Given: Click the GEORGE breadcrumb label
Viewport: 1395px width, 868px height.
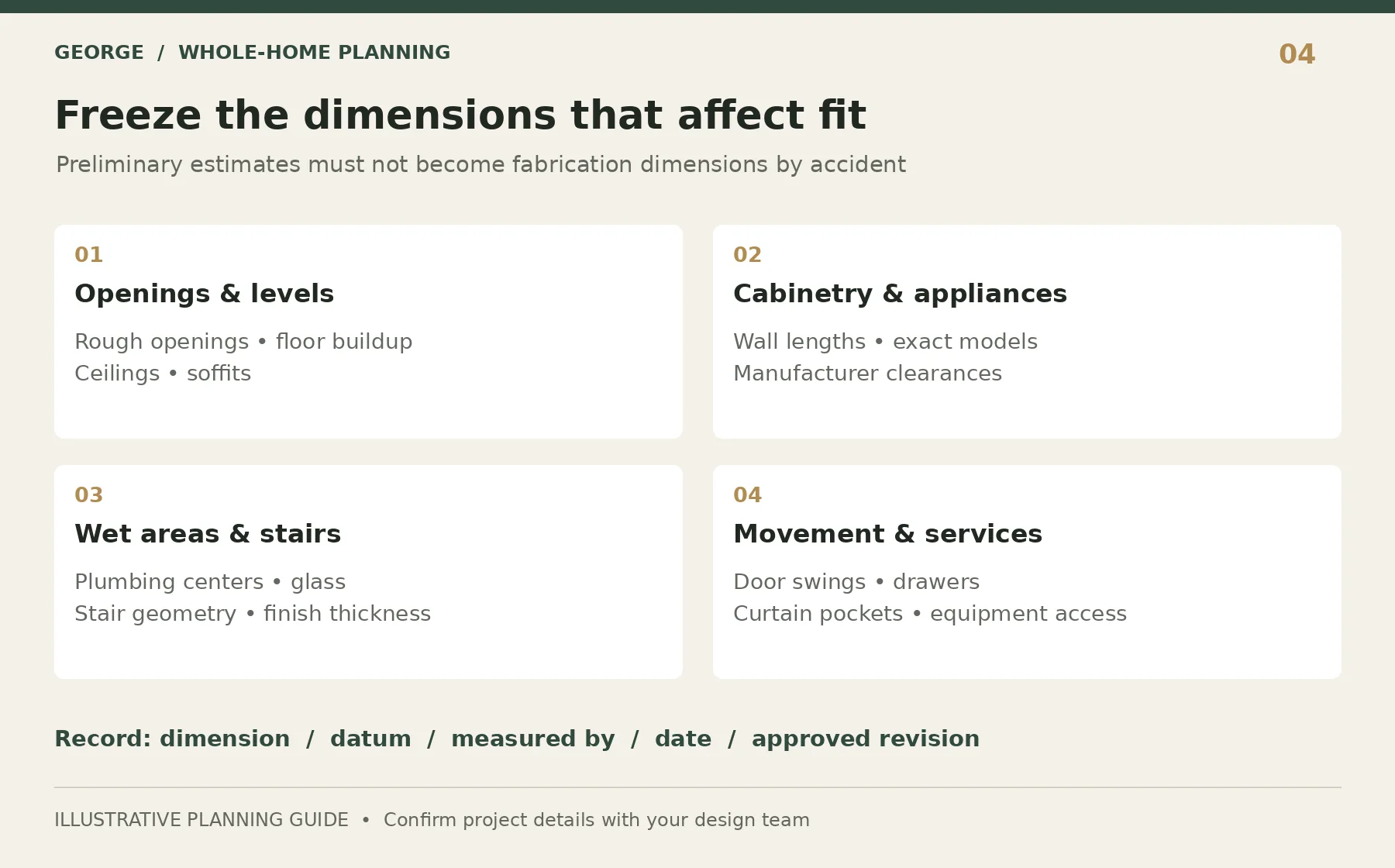Looking at the screenshot, I should point(99,53).
